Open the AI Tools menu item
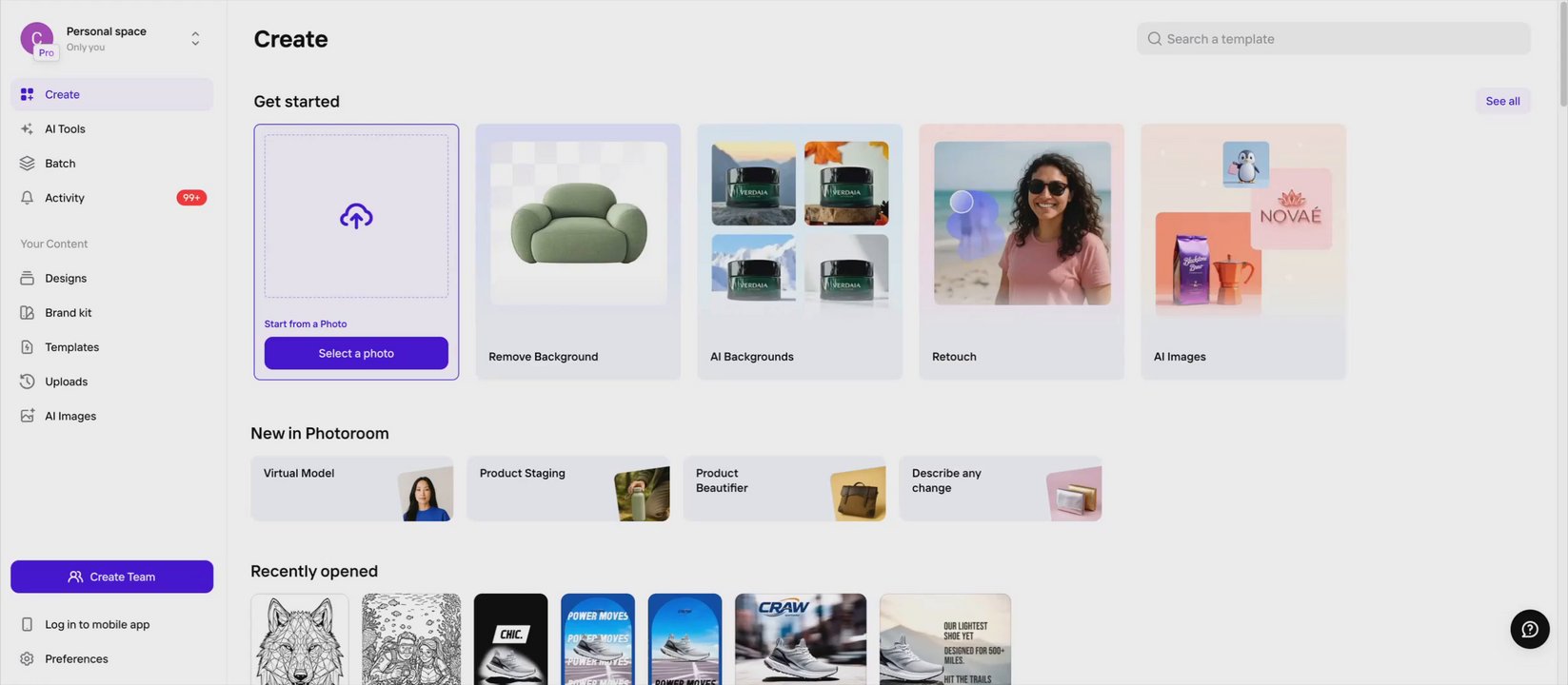This screenshot has width=1568, height=685. coord(111,128)
